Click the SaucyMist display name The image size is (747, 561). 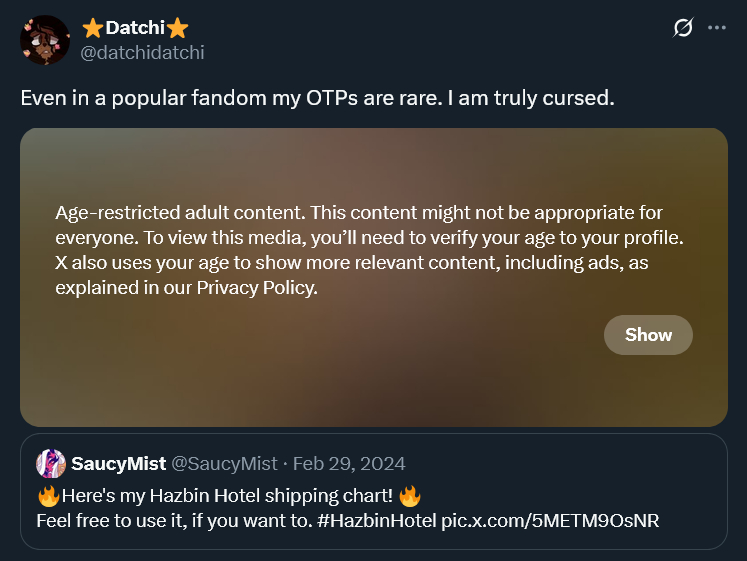[x=118, y=464]
